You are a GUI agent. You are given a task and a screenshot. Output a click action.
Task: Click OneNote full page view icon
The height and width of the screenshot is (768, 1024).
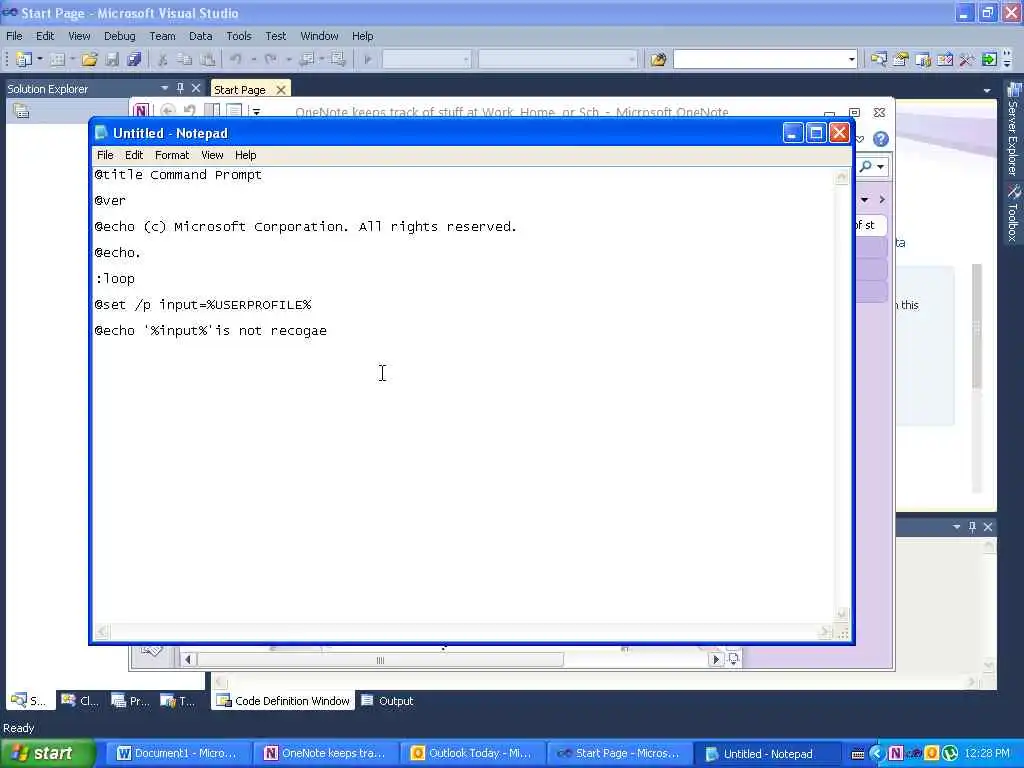[234, 111]
